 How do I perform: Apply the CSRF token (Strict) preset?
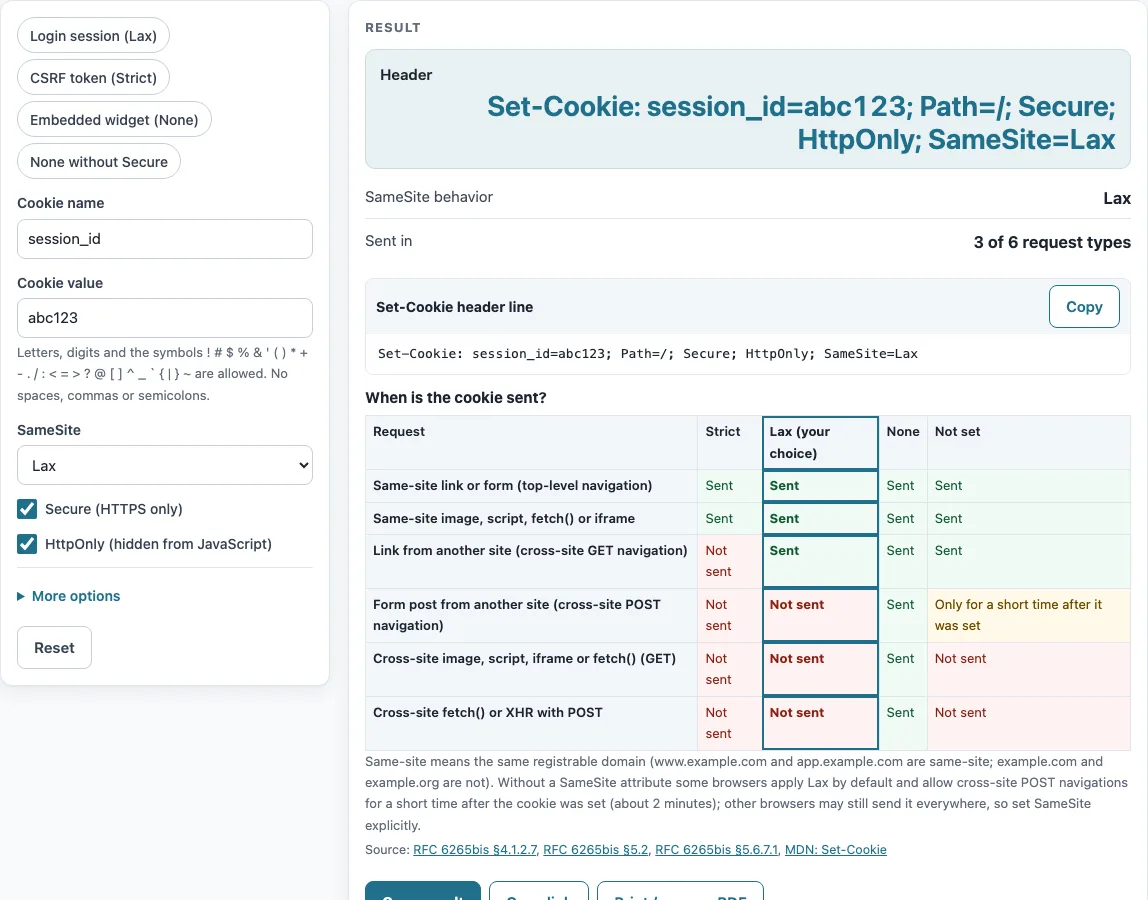click(93, 78)
